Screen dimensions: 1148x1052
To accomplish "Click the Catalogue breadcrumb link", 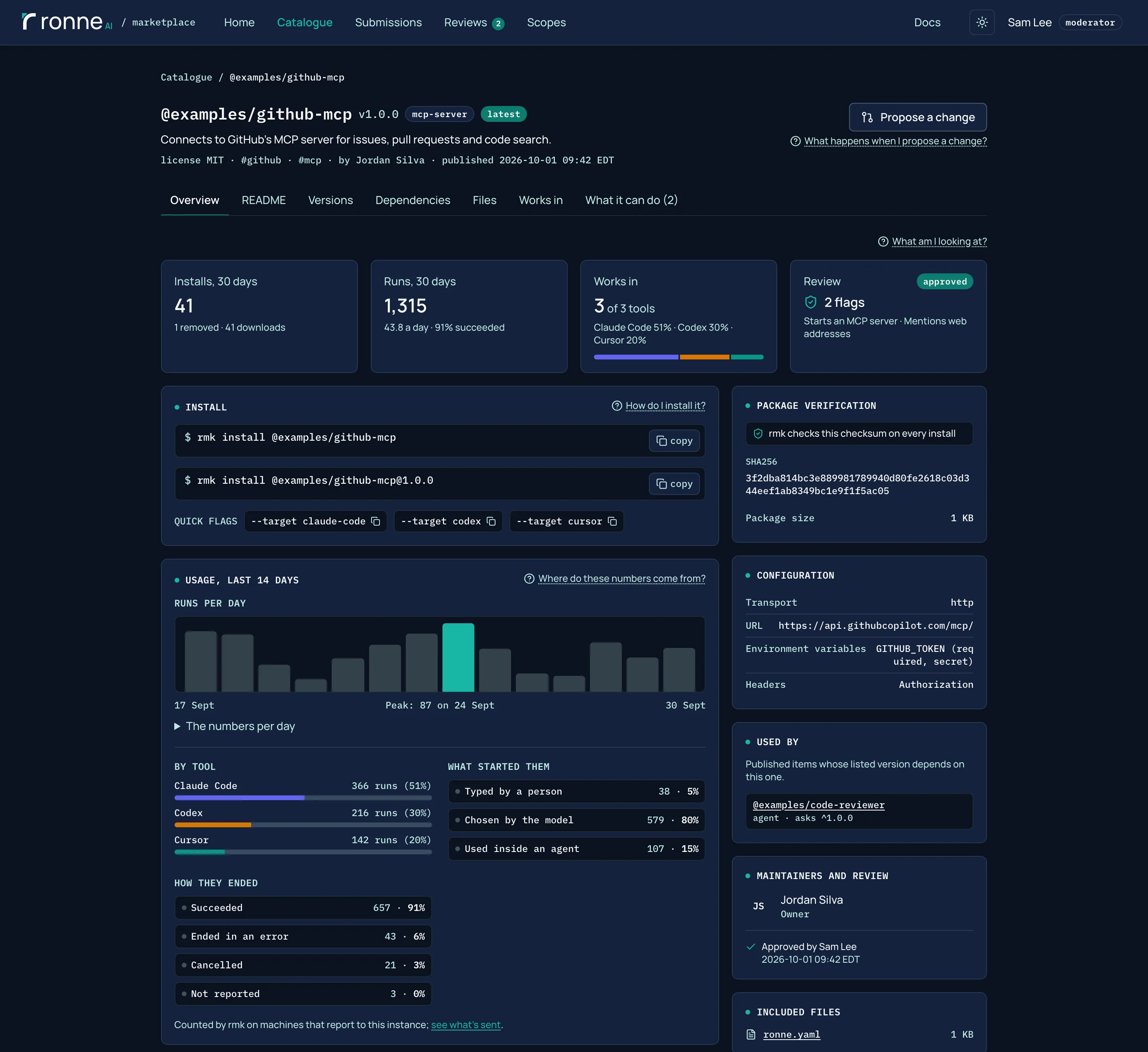I will click(x=186, y=77).
